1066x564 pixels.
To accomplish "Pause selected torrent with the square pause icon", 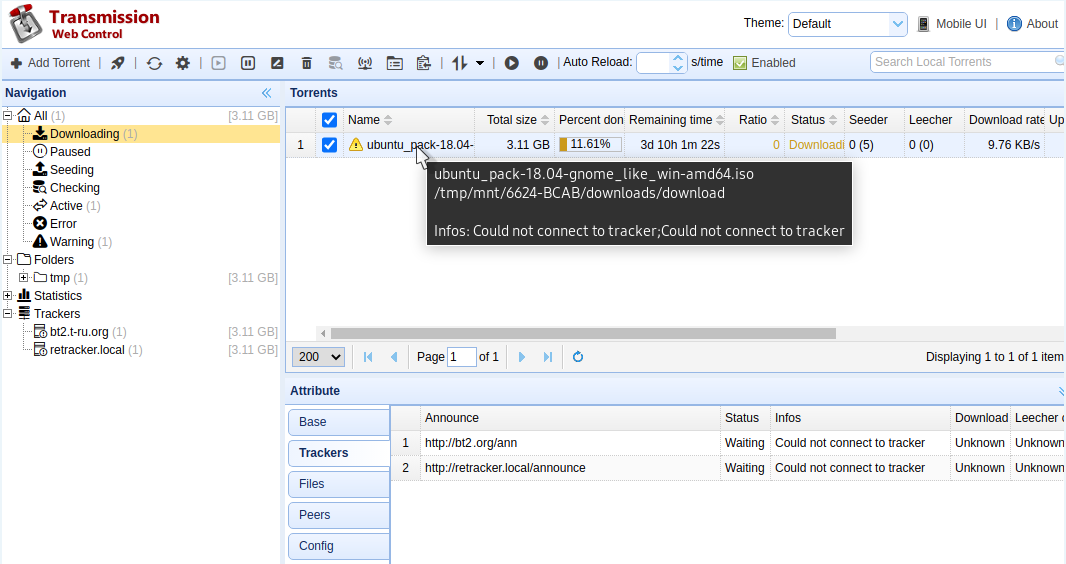I will (248, 63).
